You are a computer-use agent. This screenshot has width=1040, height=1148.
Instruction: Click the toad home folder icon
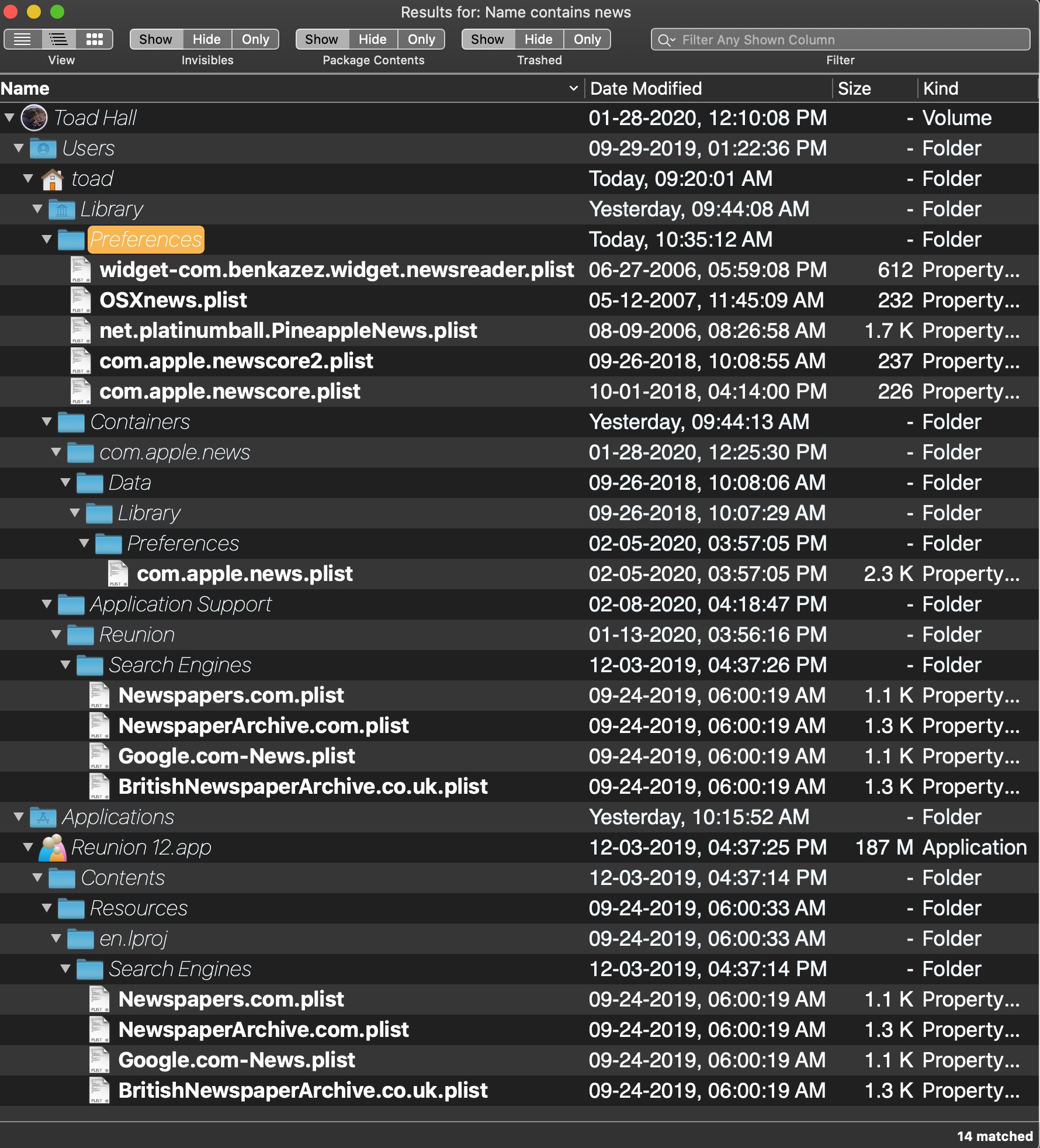pos(53,179)
